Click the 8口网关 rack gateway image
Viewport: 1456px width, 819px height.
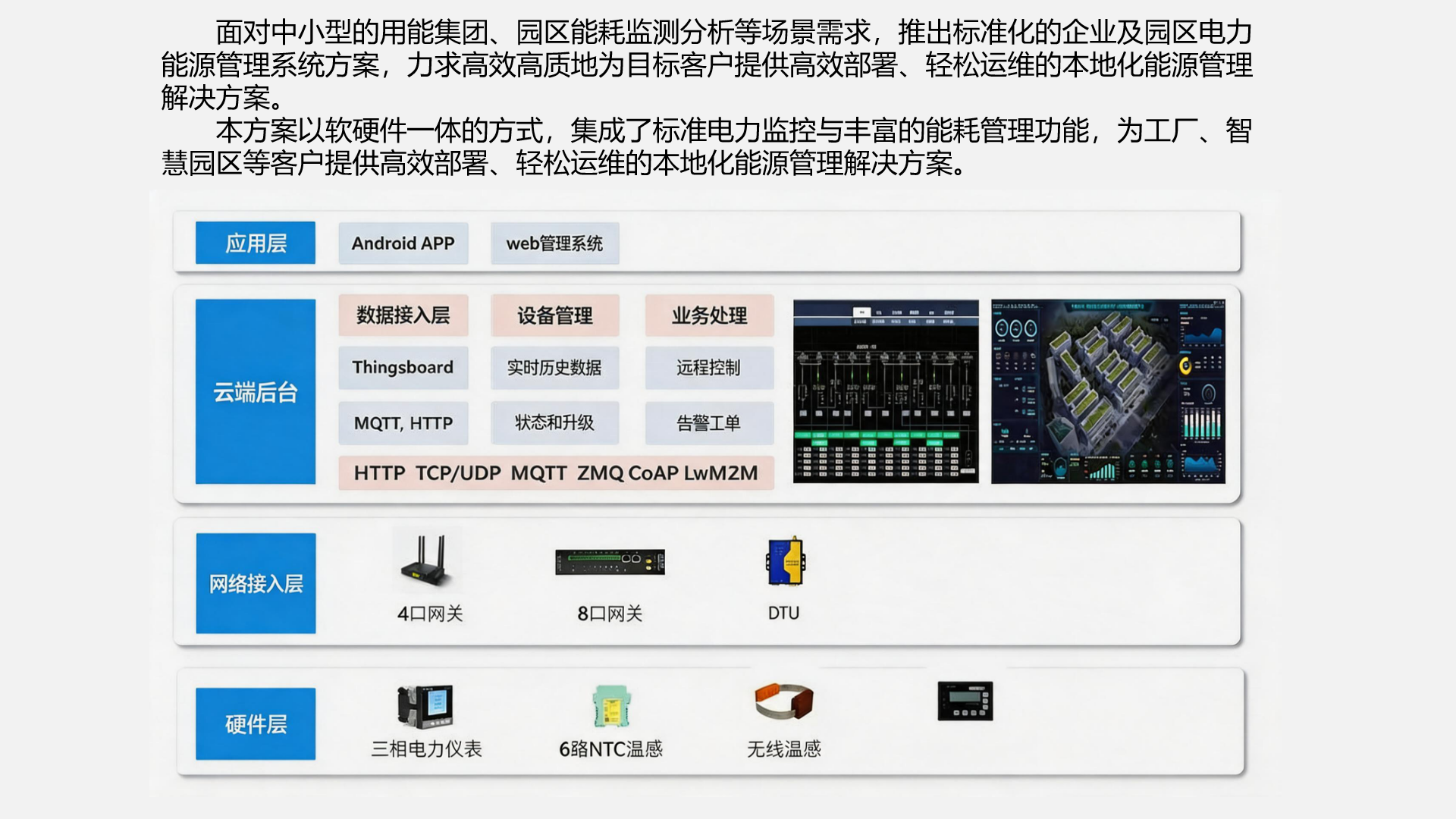[610, 562]
